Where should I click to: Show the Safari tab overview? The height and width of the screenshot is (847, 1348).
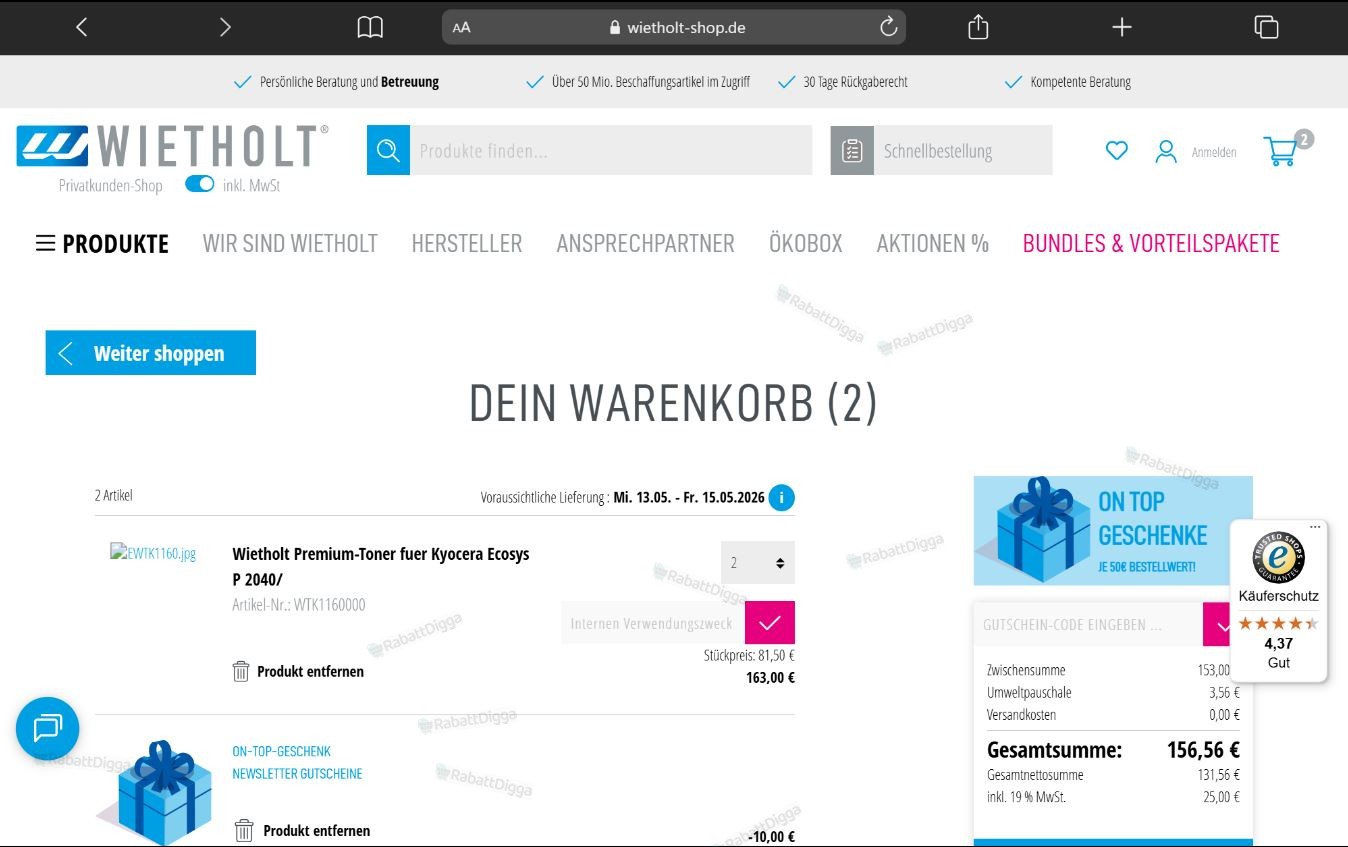[1266, 27]
